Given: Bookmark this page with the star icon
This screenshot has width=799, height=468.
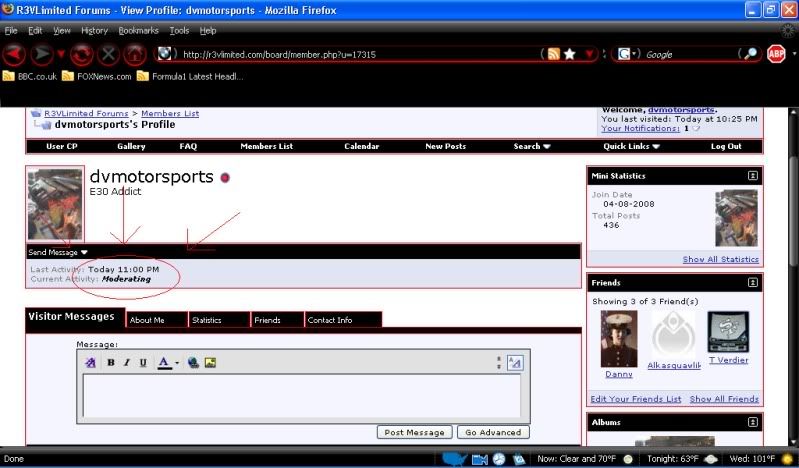Looking at the screenshot, I should click(x=570, y=54).
